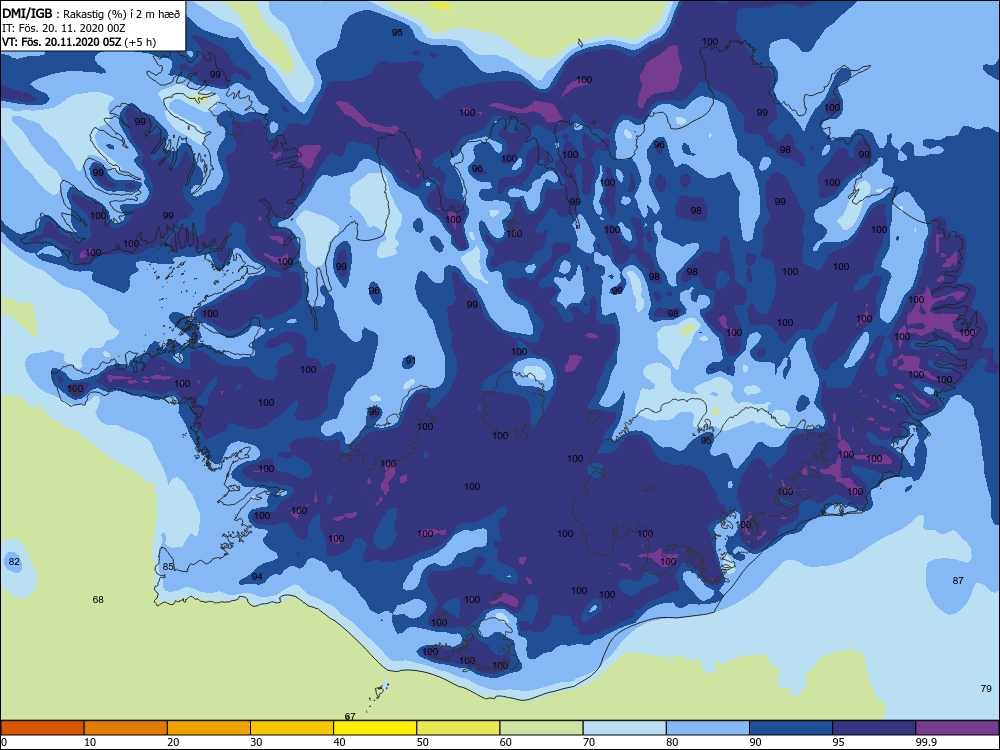
Task: Click the '82' humidity value on the map
Action: (x=14, y=562)
